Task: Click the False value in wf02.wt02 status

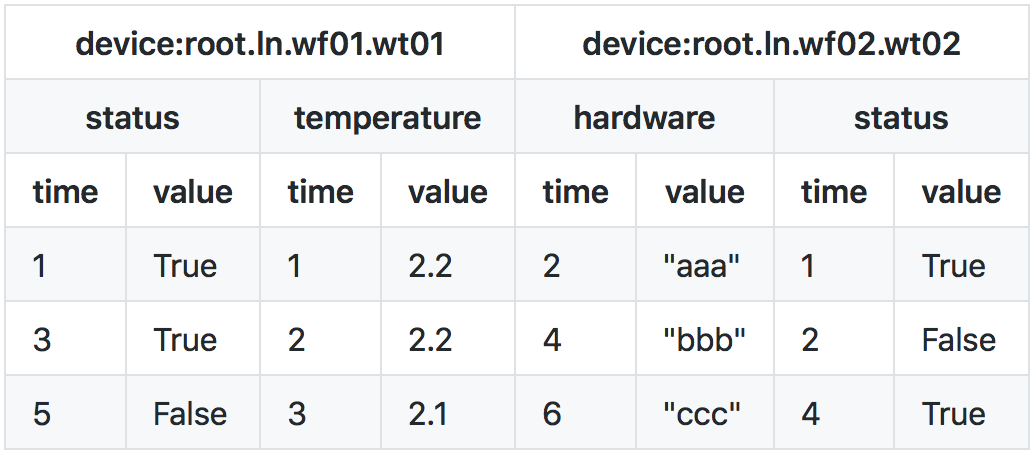Action: click(x=959, y=340)
